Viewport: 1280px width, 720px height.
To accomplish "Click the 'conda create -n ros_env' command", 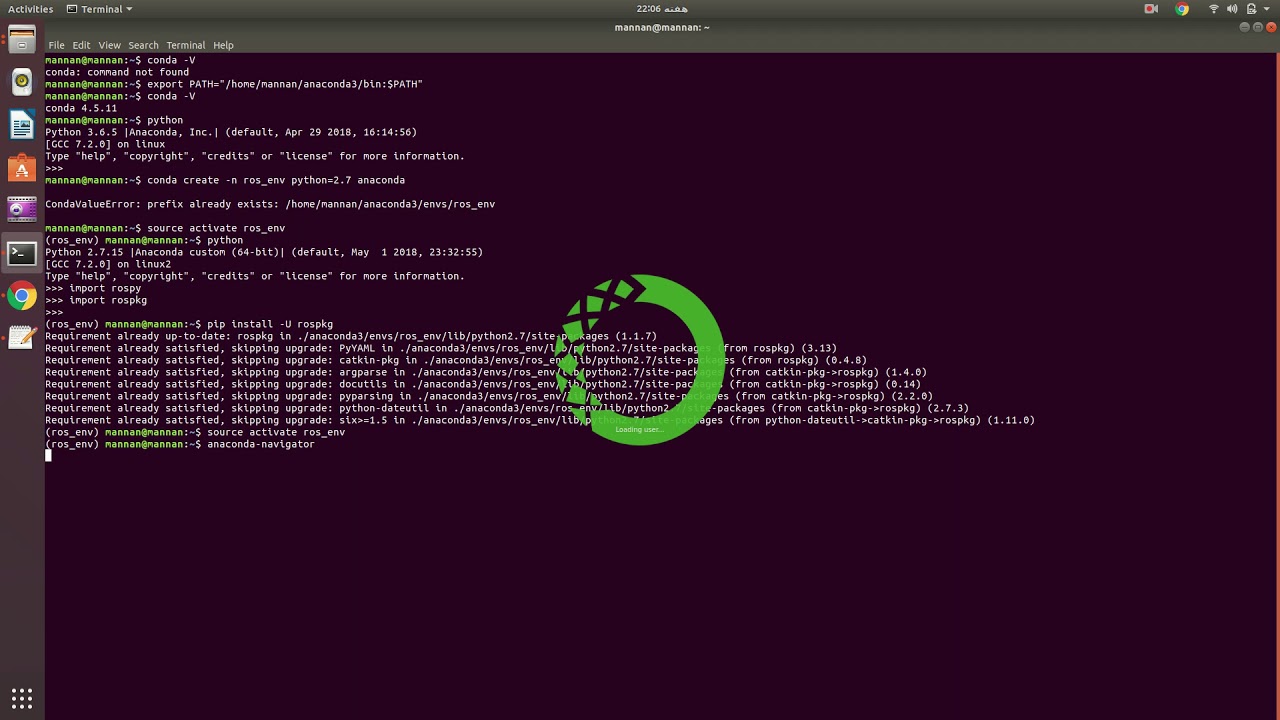I will (x=276, y=180).
